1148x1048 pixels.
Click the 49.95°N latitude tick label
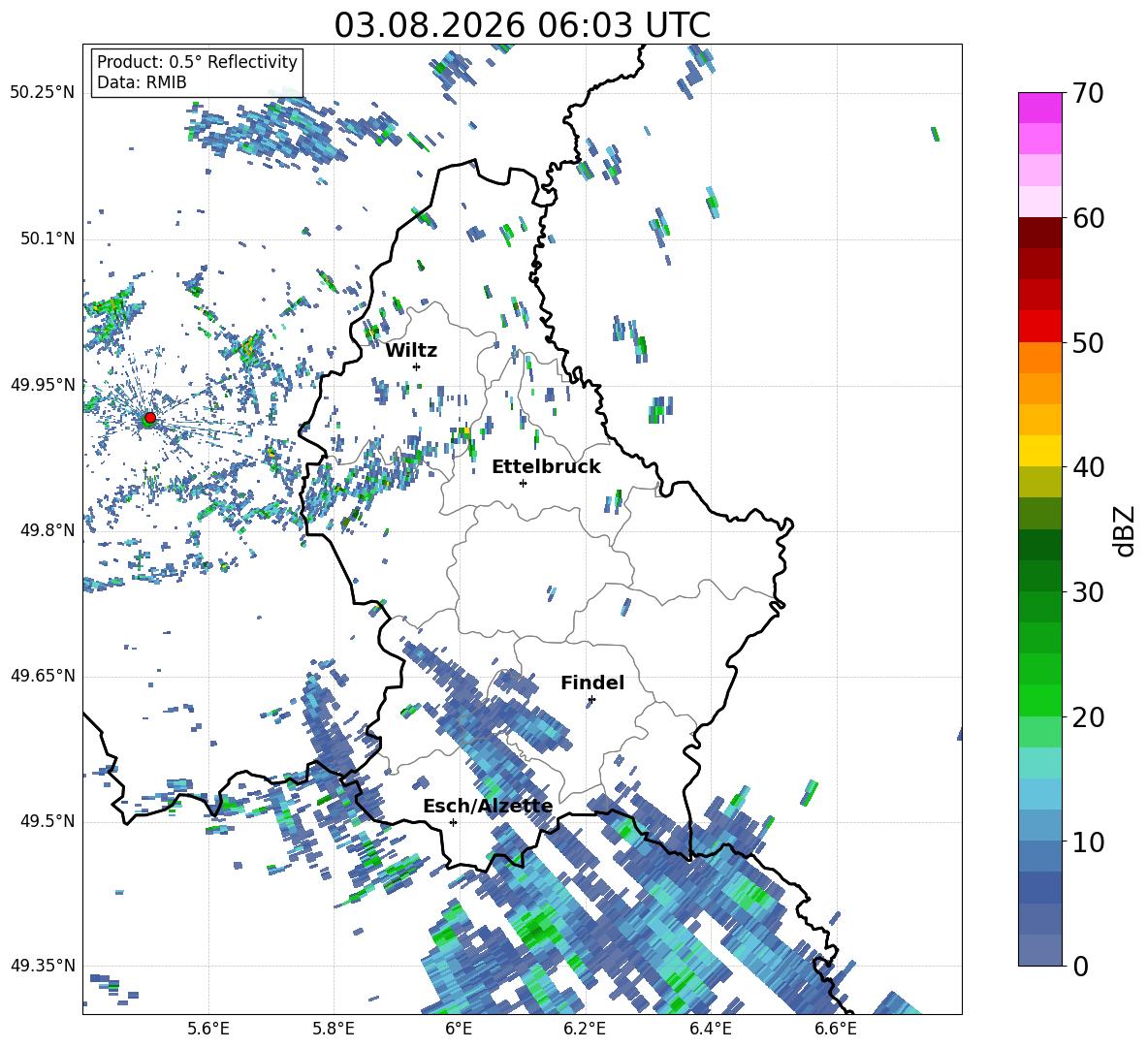tap(43, 384)
